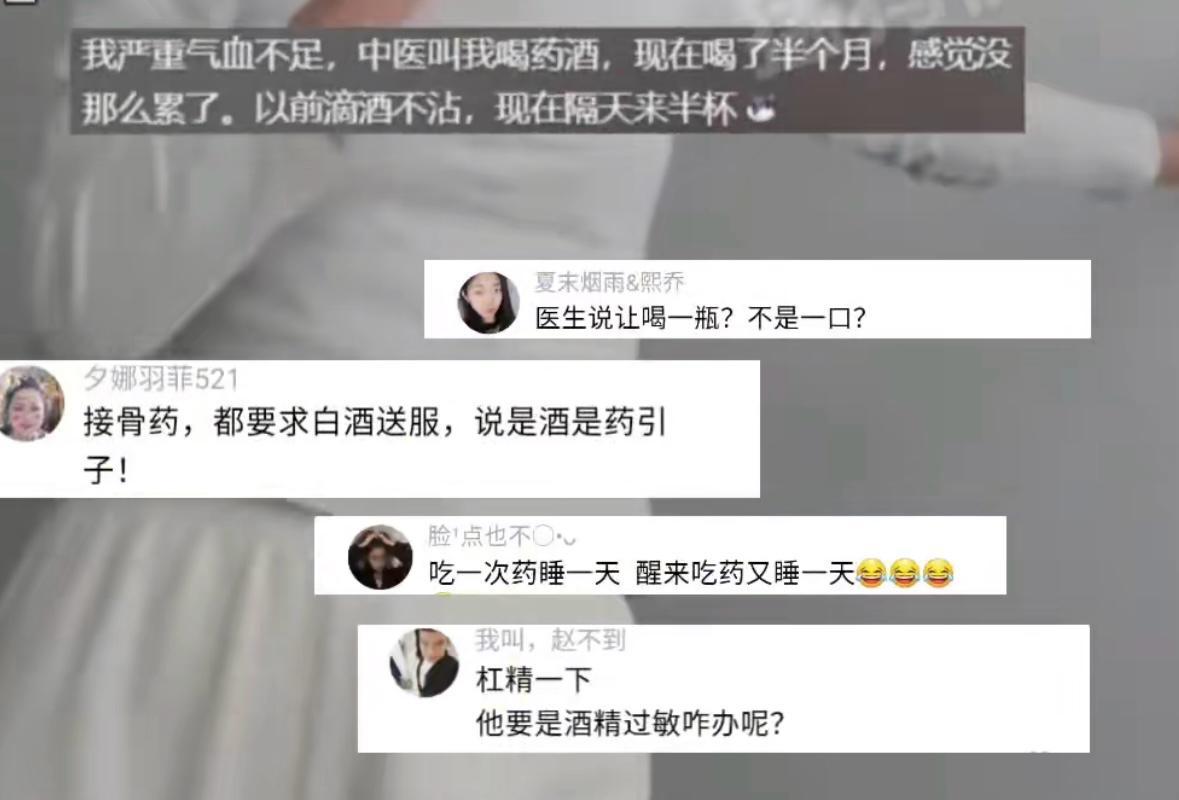Click the middle laughing-crying emoji
The height and width of the screenshot is (800, 1179).
(x=904, y=574)
